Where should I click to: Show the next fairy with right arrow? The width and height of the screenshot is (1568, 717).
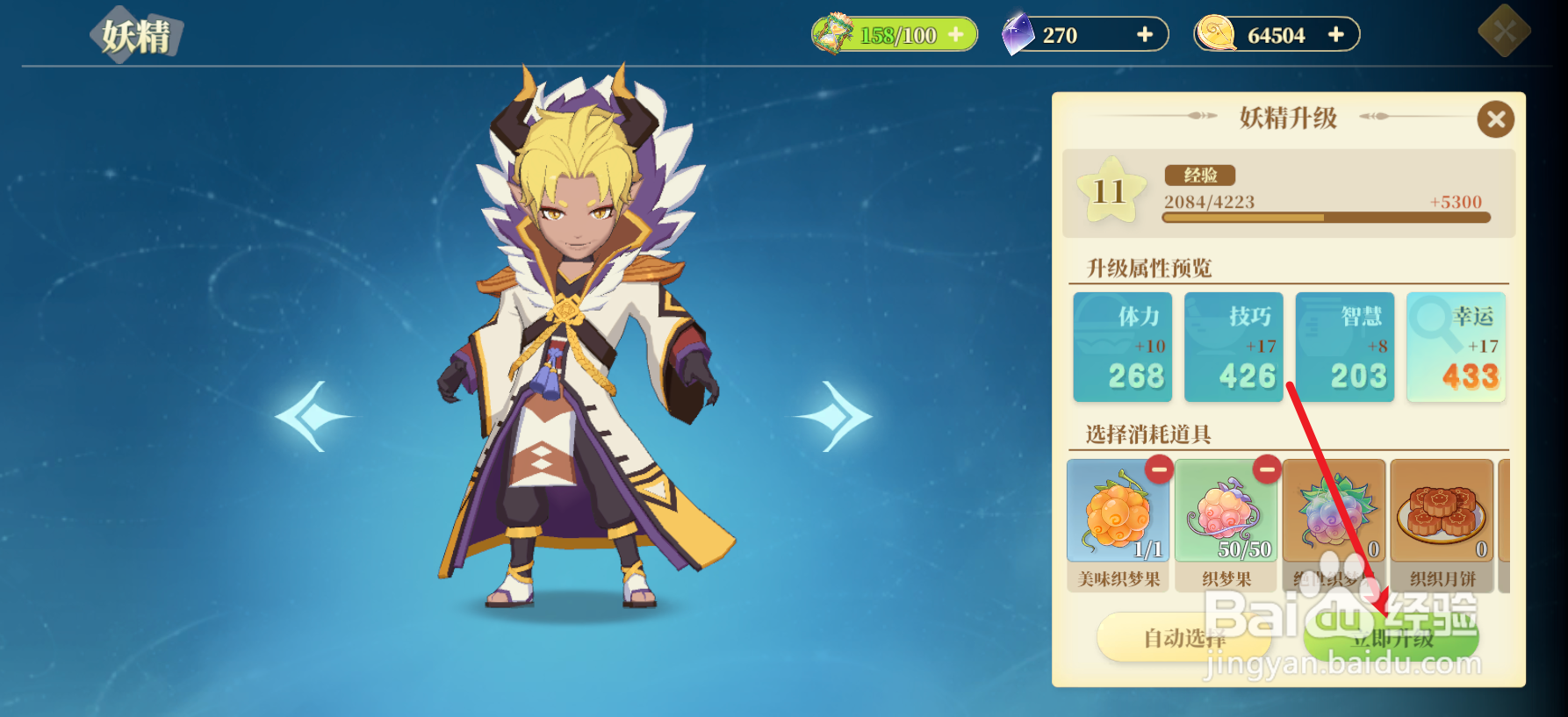(833, 417)
